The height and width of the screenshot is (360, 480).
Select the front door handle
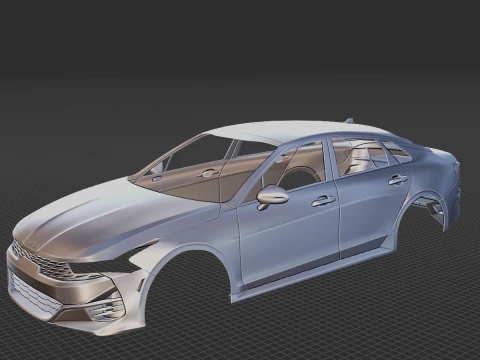tap(323, 200)
